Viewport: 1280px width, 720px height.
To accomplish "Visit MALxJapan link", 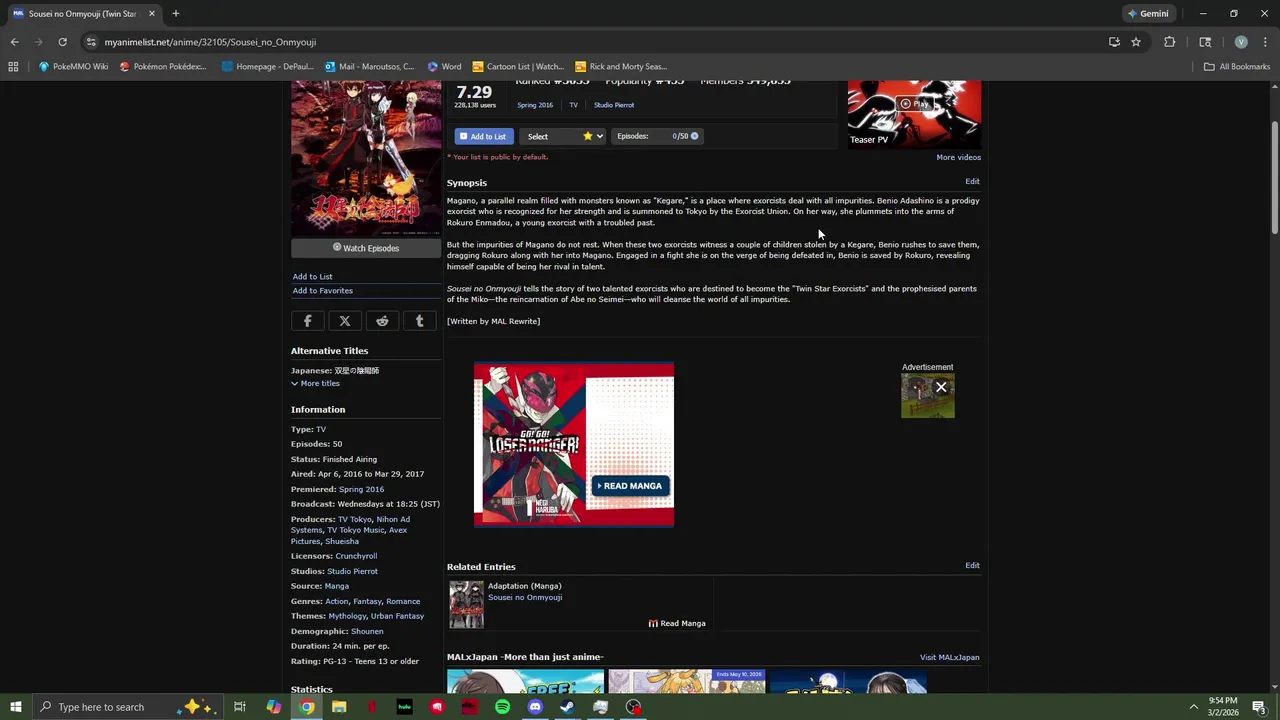I will [949, 658].
